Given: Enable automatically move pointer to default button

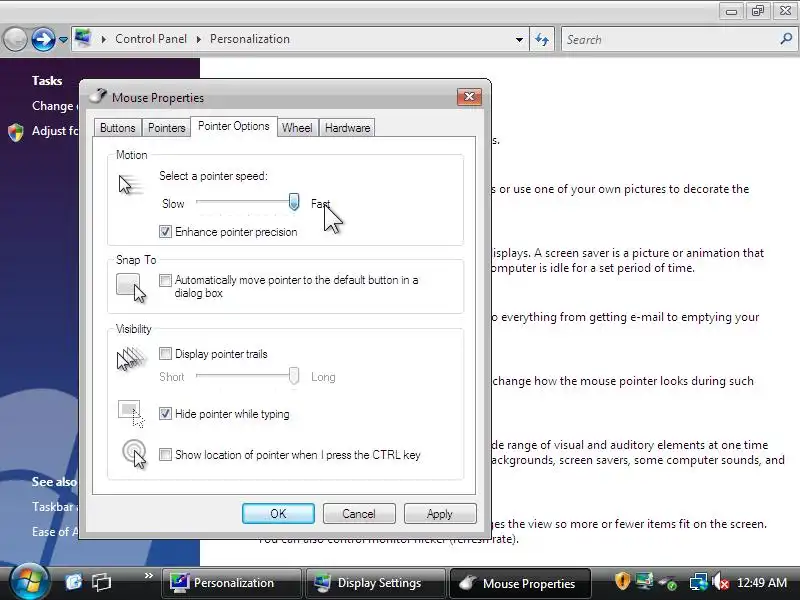Looking at the screenshot, I should click(165, 280).
